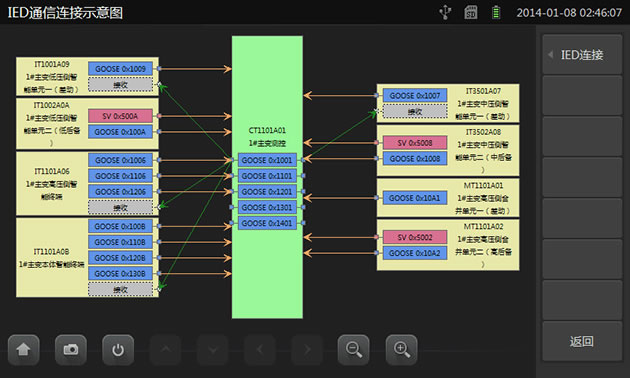Check the battery indicator icon
630x378 pixels.
pos(496,12)
